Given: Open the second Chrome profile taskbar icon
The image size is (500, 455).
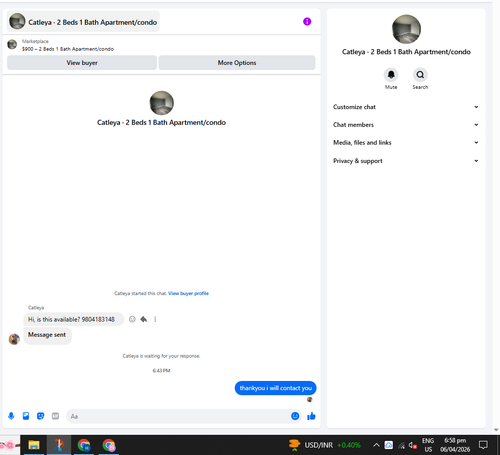Looking at the screenshot, I should pyautogui.click(x=109, y=445).
